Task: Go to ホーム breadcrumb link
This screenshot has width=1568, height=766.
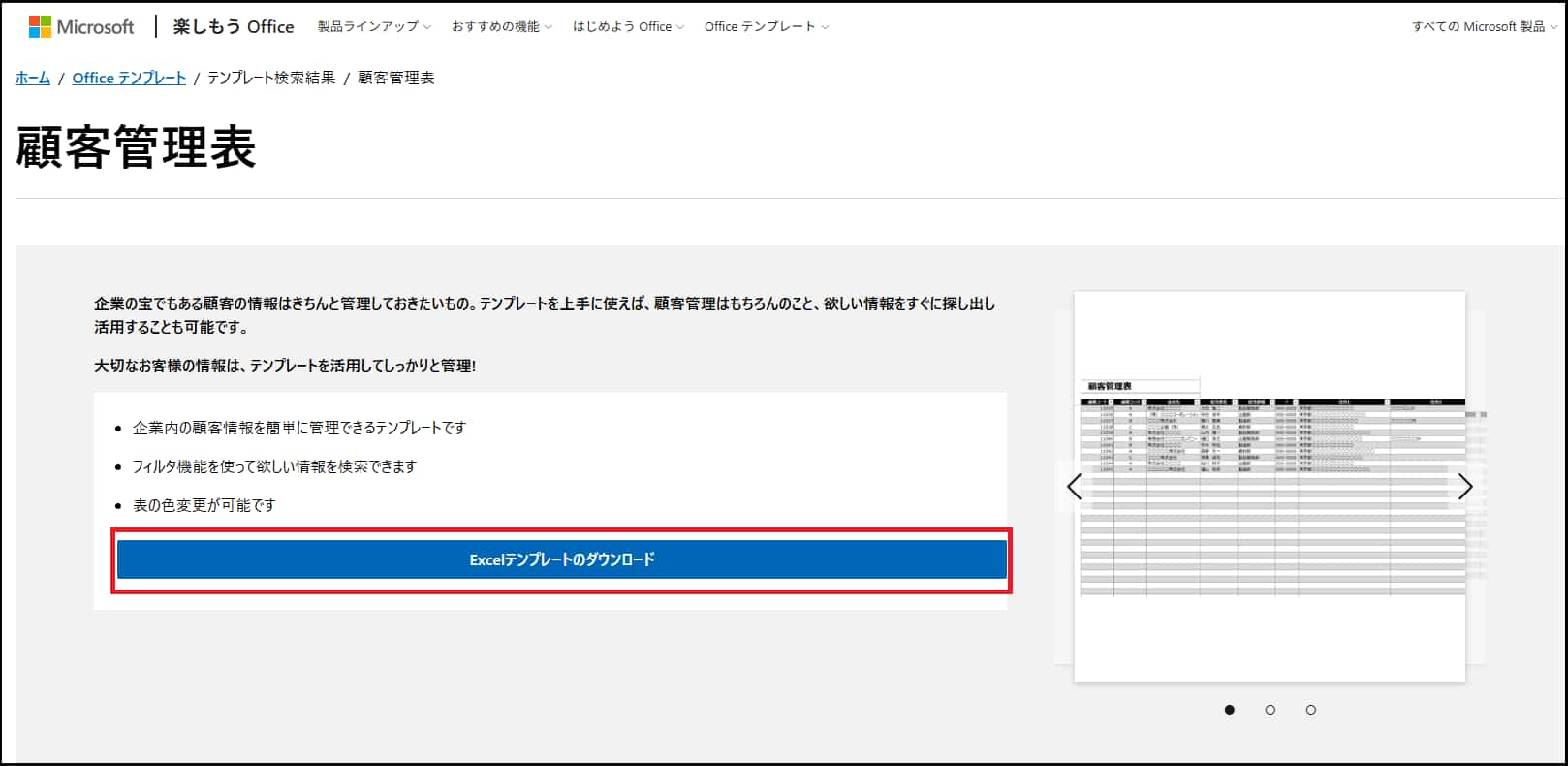Action: [x=33, y=78]
